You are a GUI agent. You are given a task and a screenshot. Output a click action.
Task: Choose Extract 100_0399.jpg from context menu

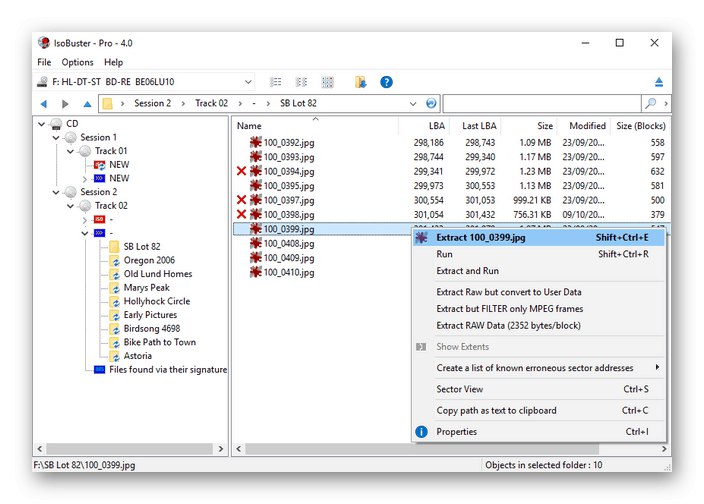coord(539,237)
